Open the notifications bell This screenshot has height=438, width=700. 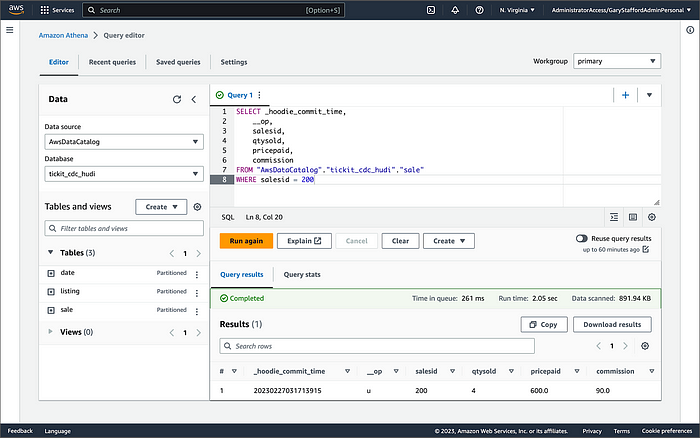pyautogui.click(x=455, y=10)
